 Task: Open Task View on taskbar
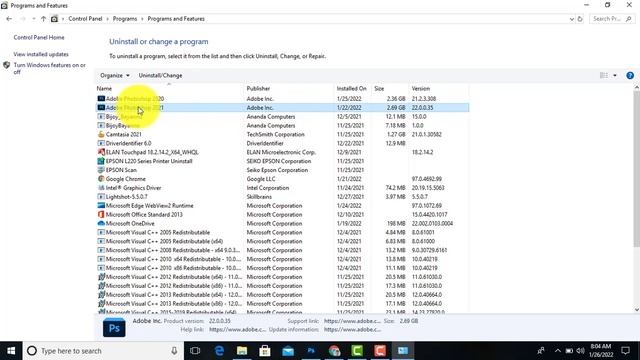pos(195,351)
